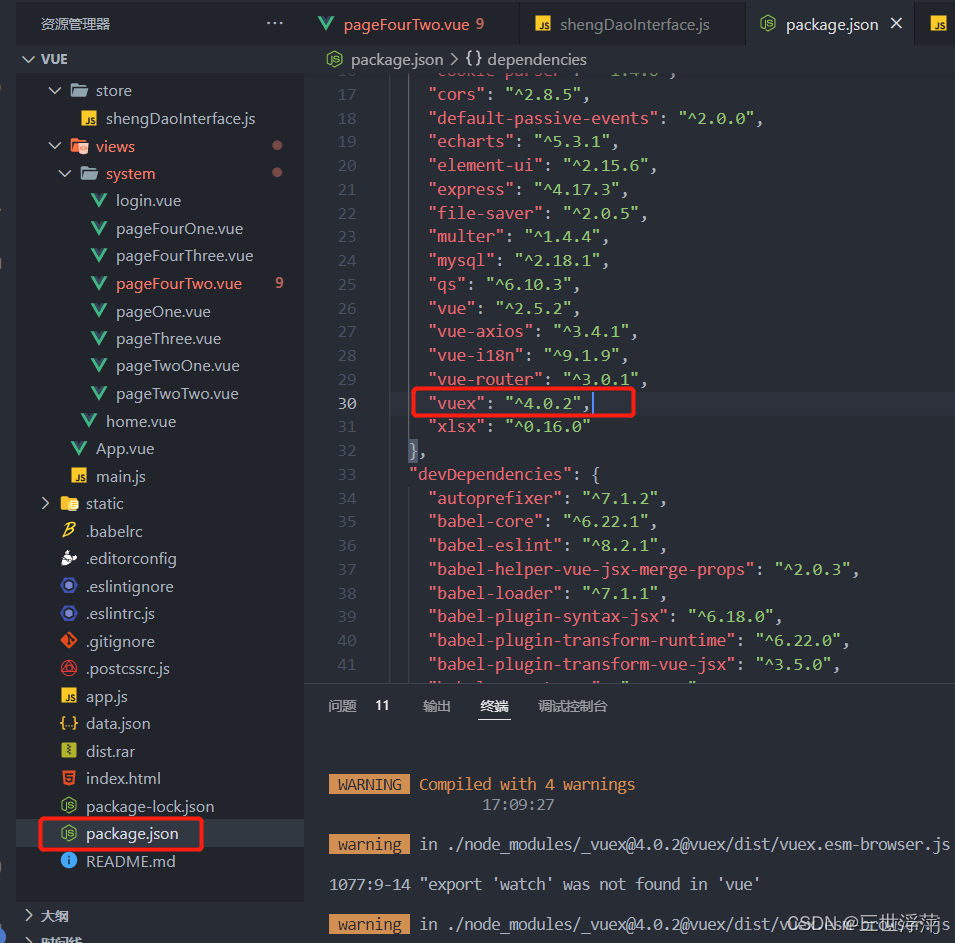955x943 pixels.
Task: Open the 调试控制台 debug console tab
Action: click(x=573, y=706)
